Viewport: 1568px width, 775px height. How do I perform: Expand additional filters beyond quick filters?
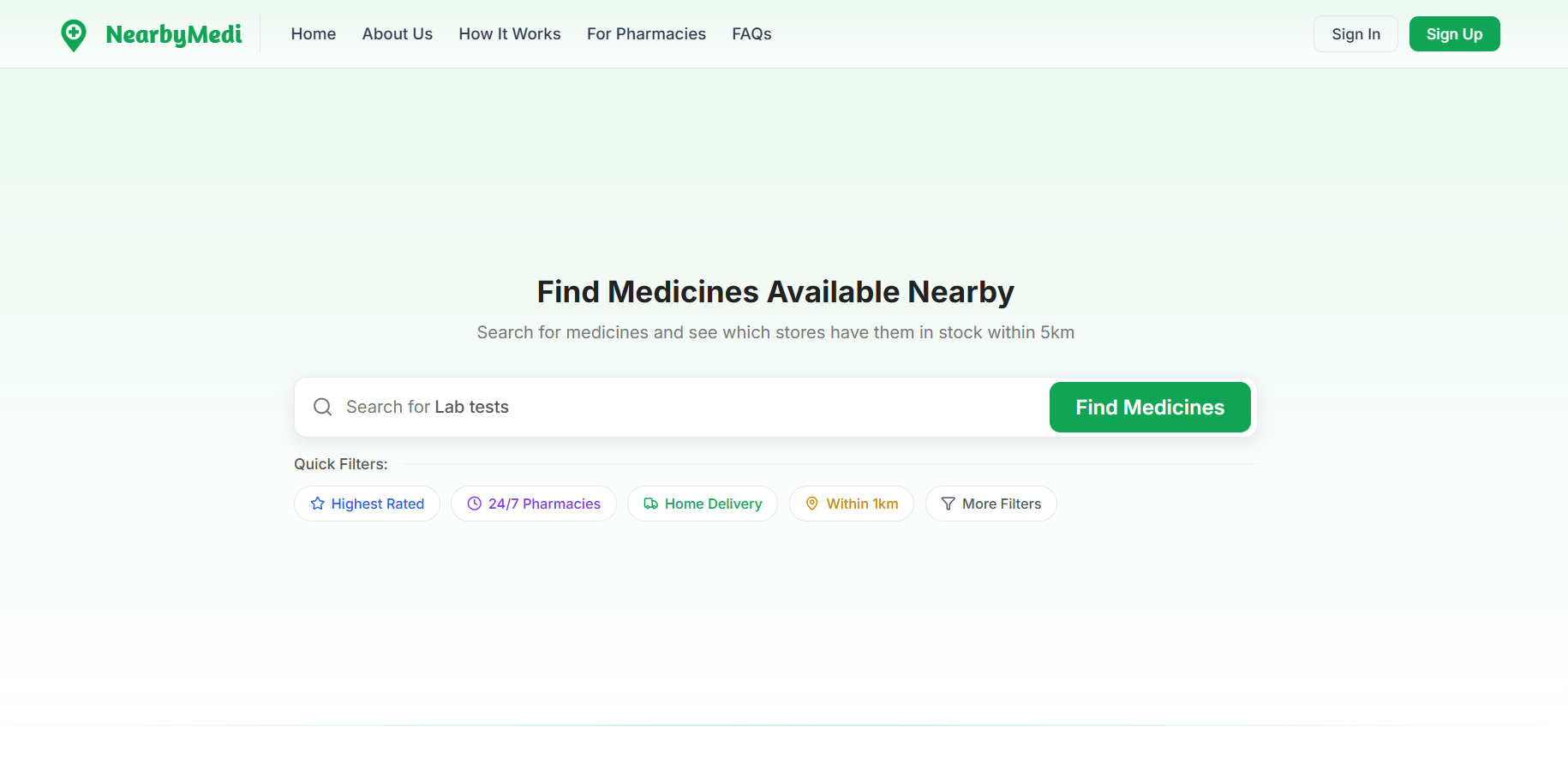(x=990, y=504)
